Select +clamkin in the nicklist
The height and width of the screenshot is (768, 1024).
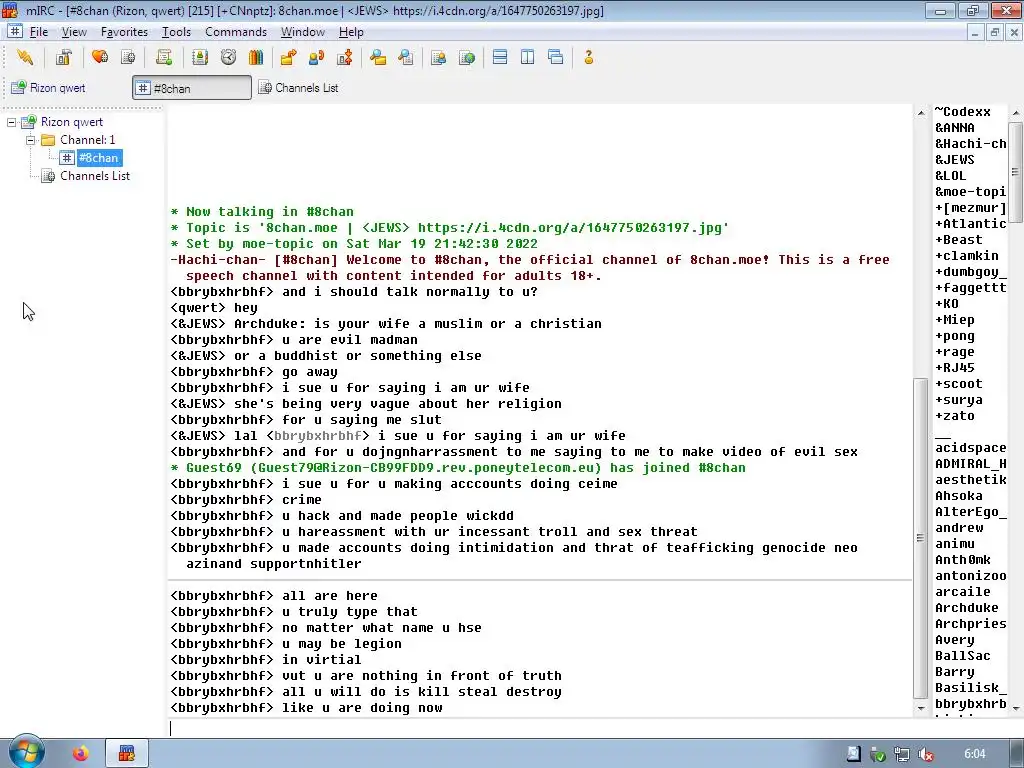click(x=967, y=256)
